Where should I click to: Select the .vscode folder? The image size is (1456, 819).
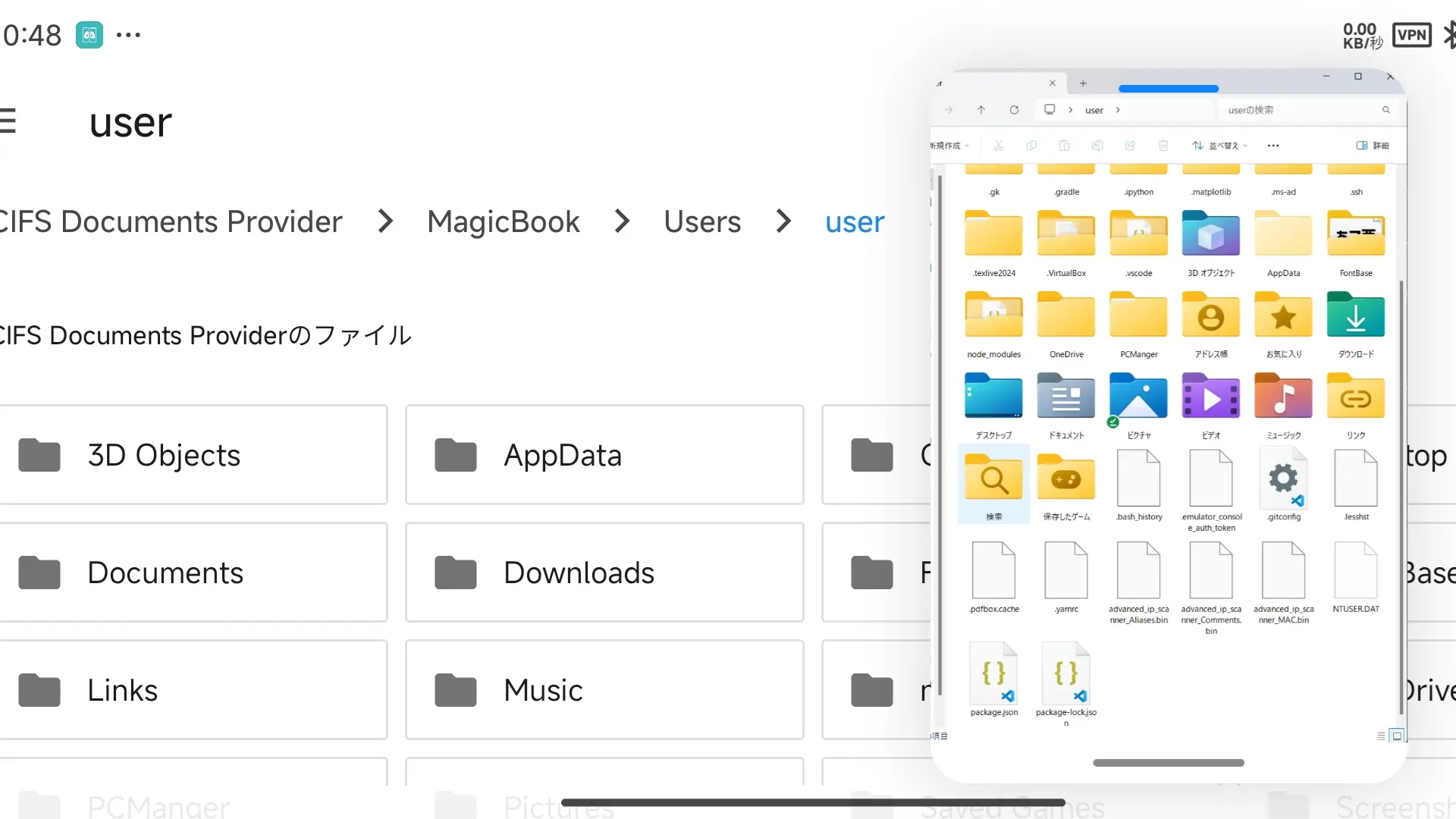tap(1139, 244)
